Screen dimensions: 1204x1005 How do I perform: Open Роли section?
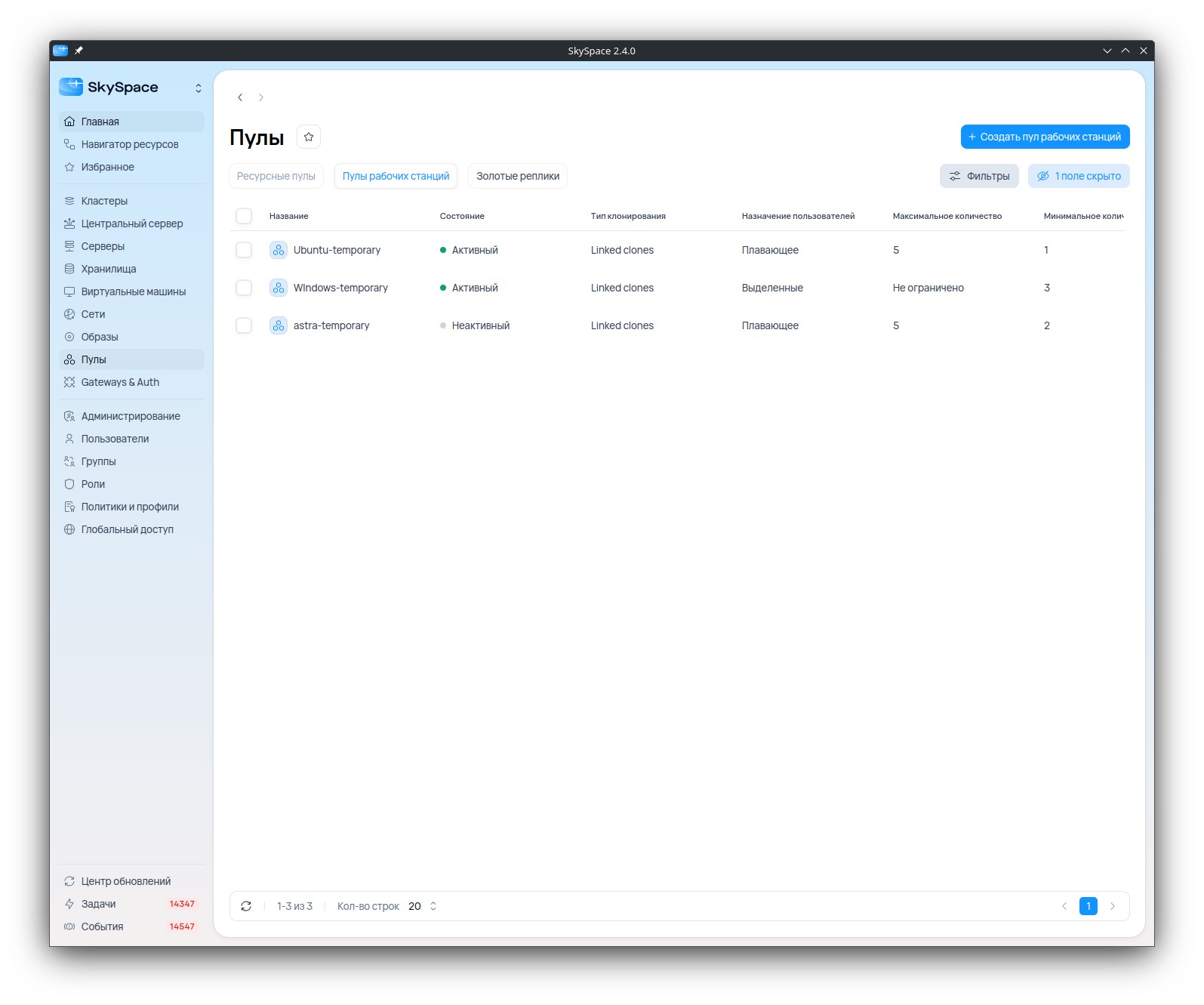click(131, 484)
